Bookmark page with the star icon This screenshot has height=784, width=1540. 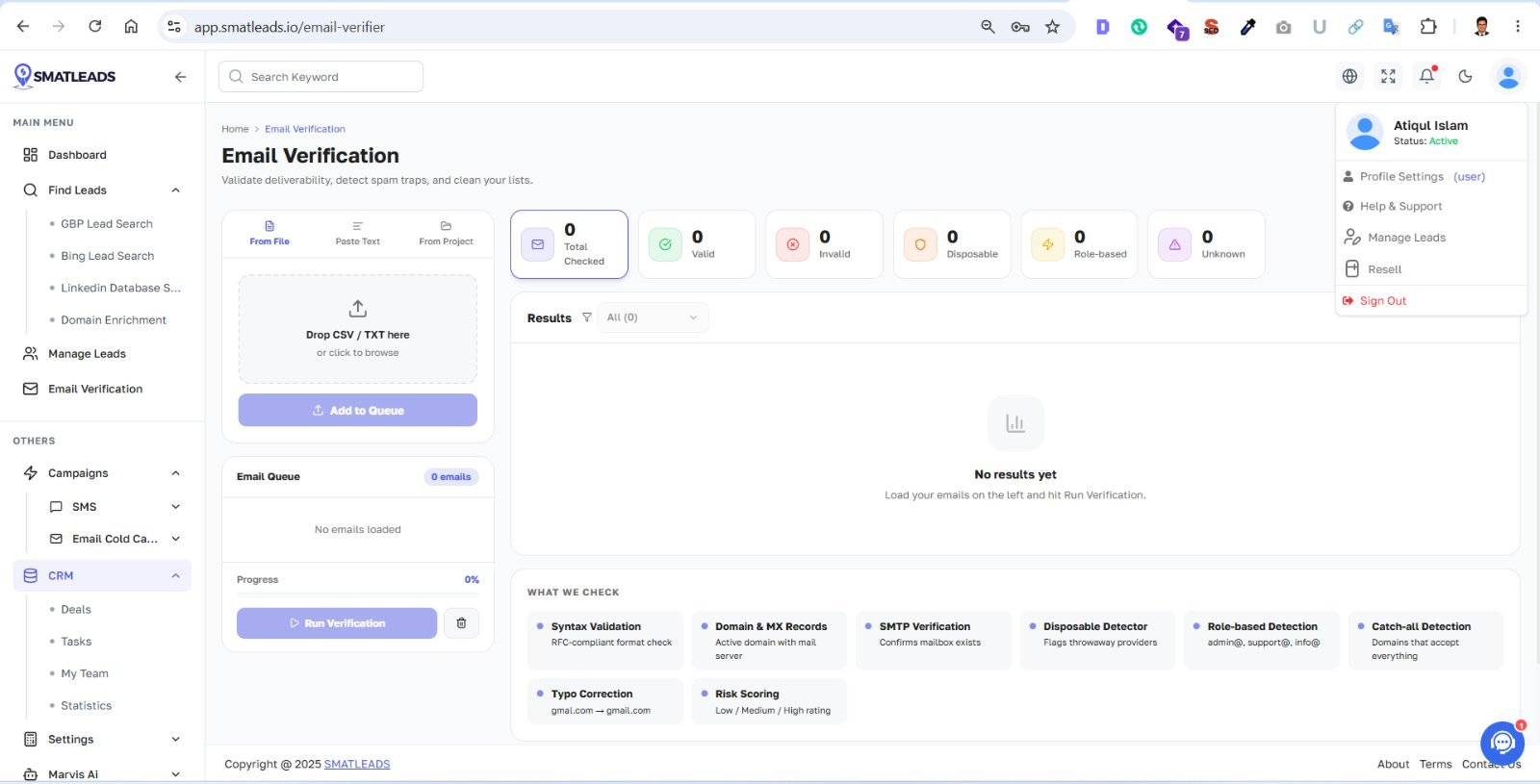1052,27
